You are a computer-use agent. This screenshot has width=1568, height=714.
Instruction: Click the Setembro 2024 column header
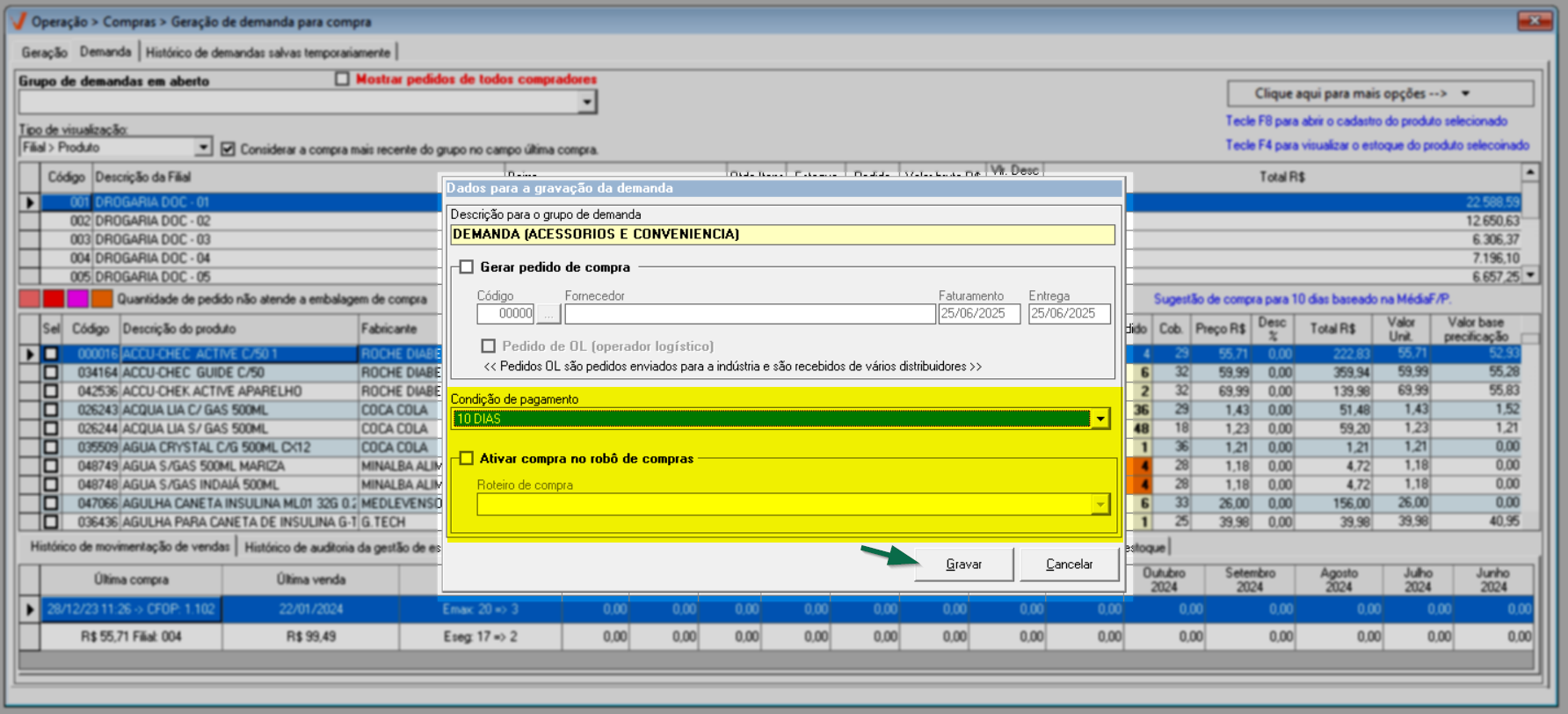pos(1250,579)
